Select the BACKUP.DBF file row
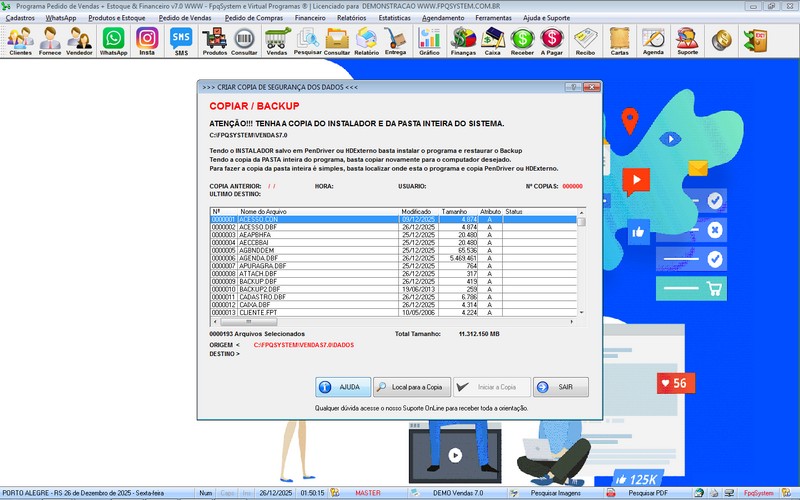 (x=393, y=282)
